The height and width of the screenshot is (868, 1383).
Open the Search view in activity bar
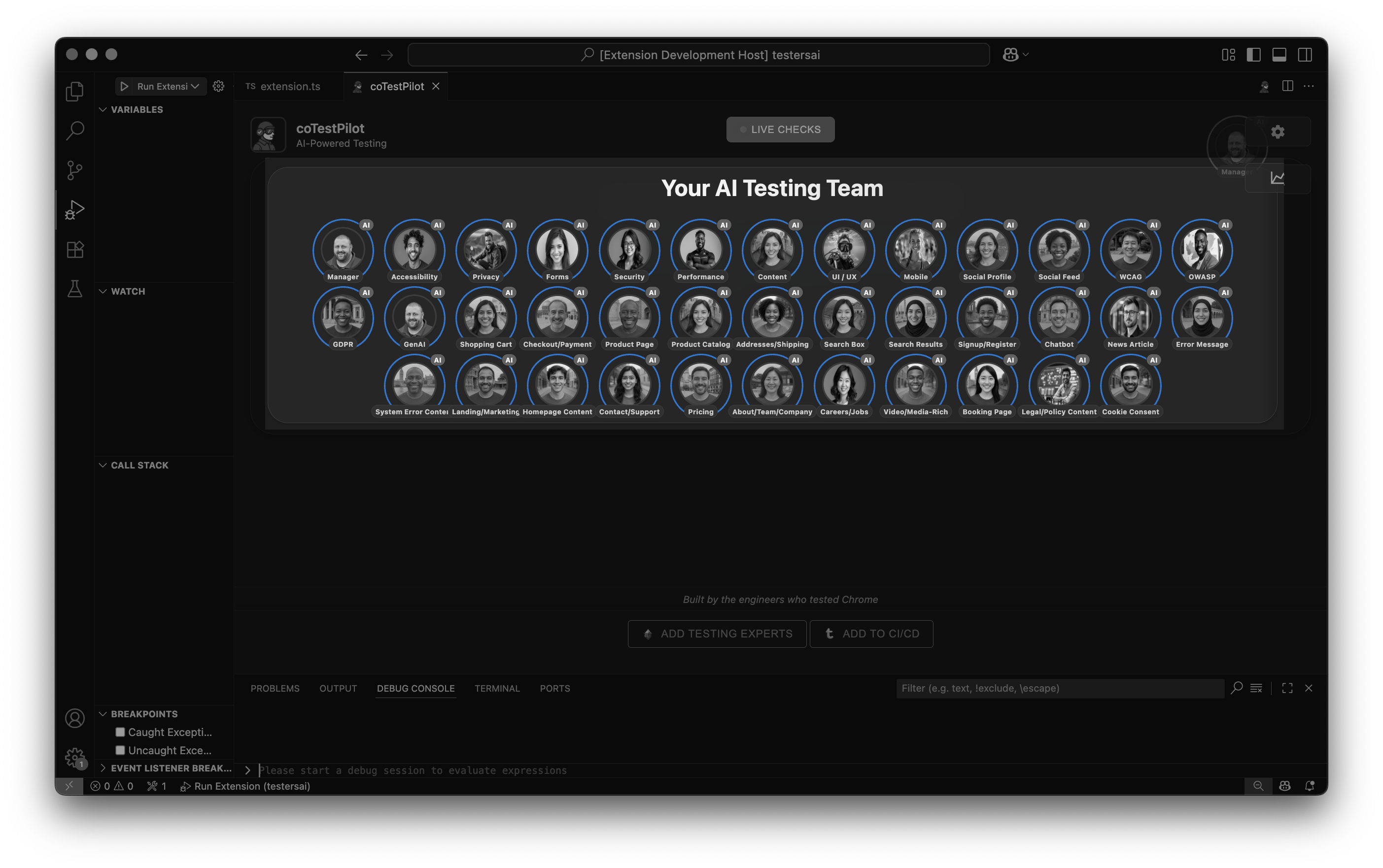74,131
